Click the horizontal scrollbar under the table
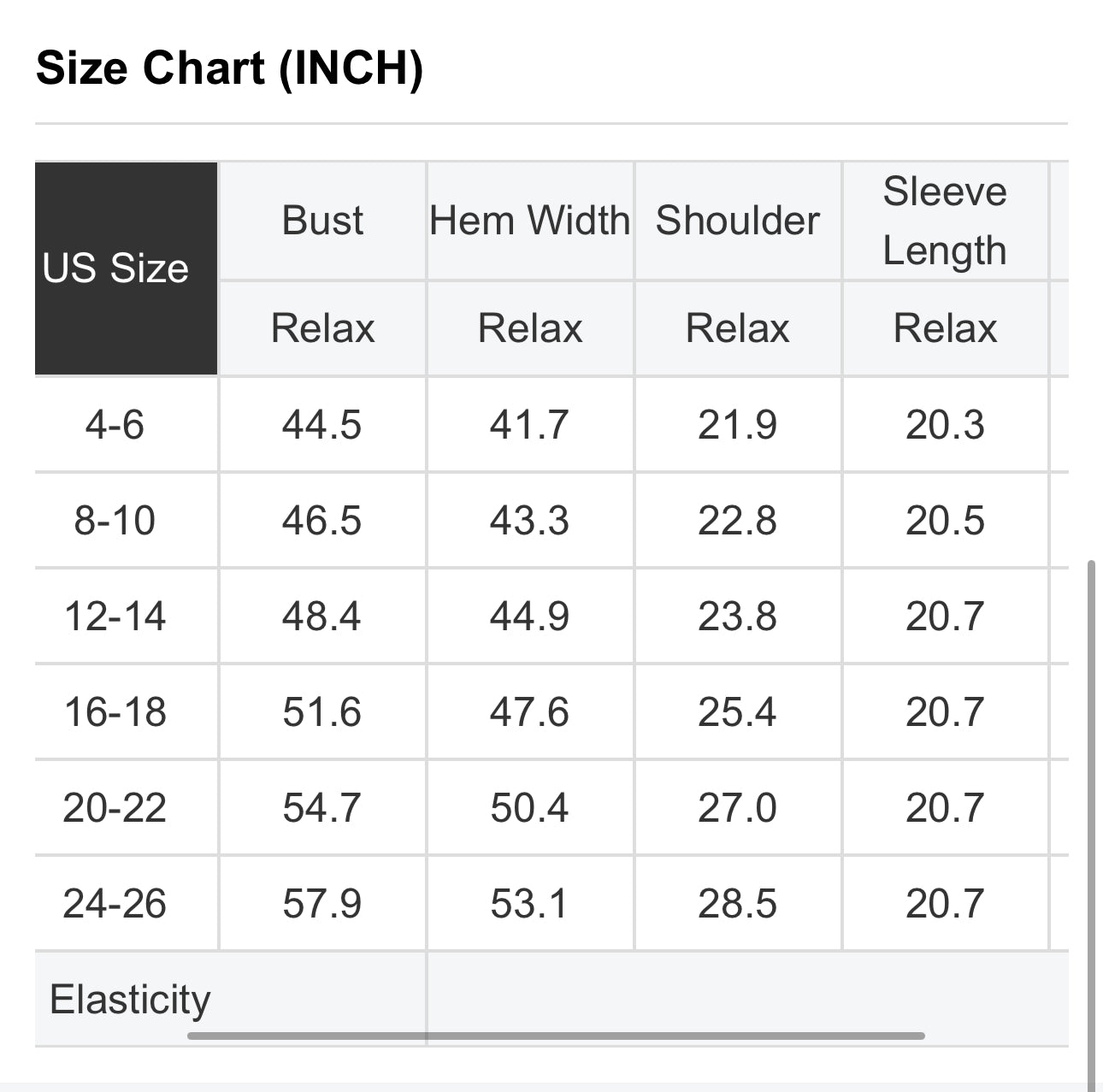 click(556, 1036)
